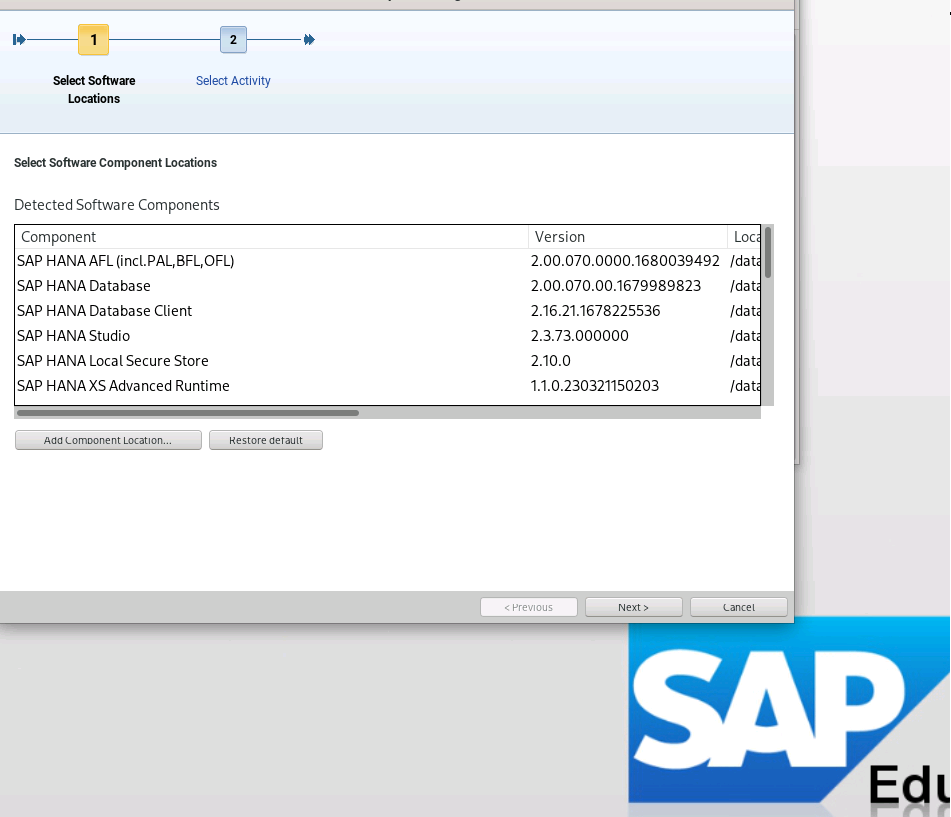Cancel the installation wizard
951x817 pixels.
(739, 607)
